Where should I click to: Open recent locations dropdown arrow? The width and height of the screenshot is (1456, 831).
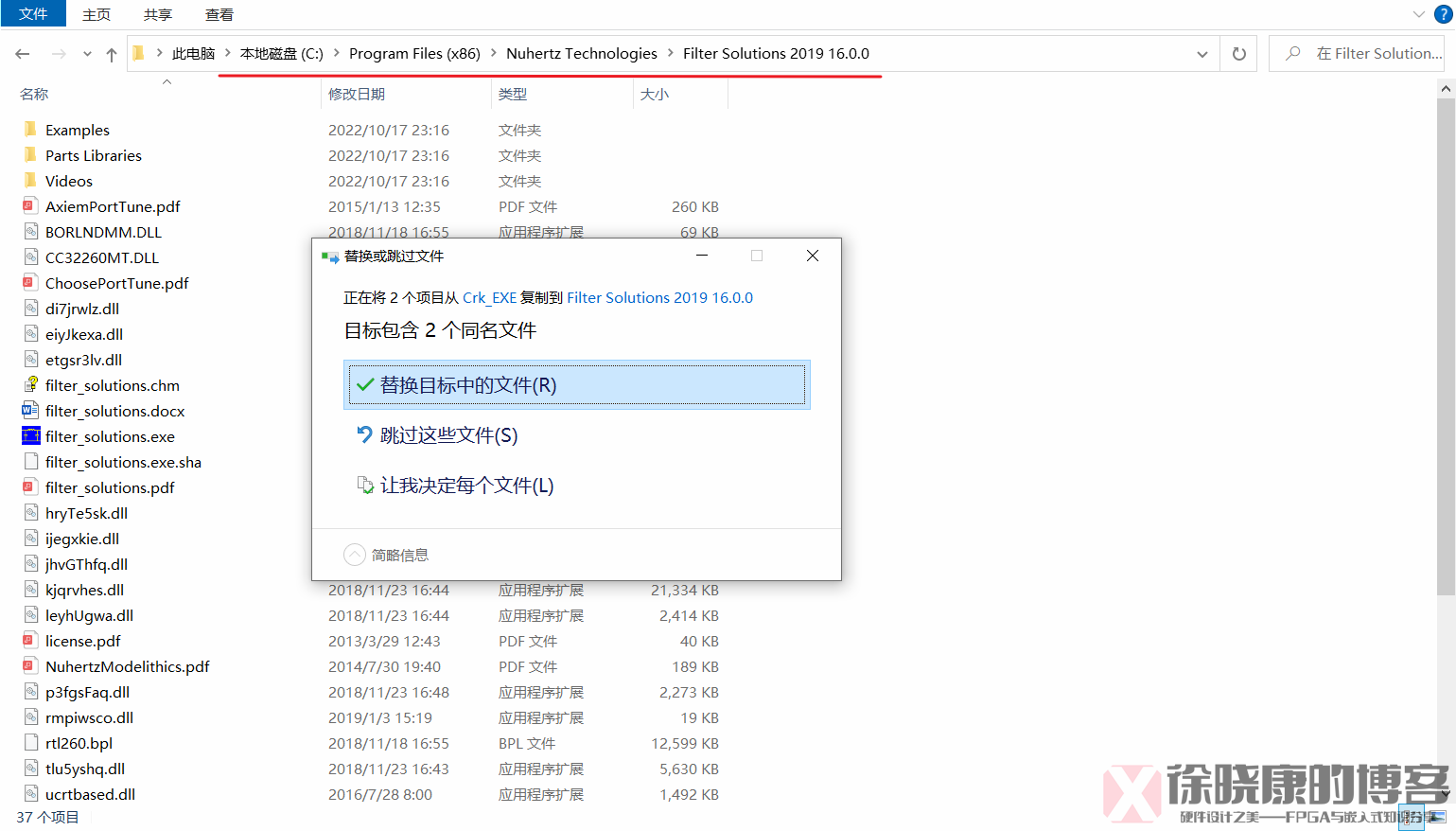[87, 54]
